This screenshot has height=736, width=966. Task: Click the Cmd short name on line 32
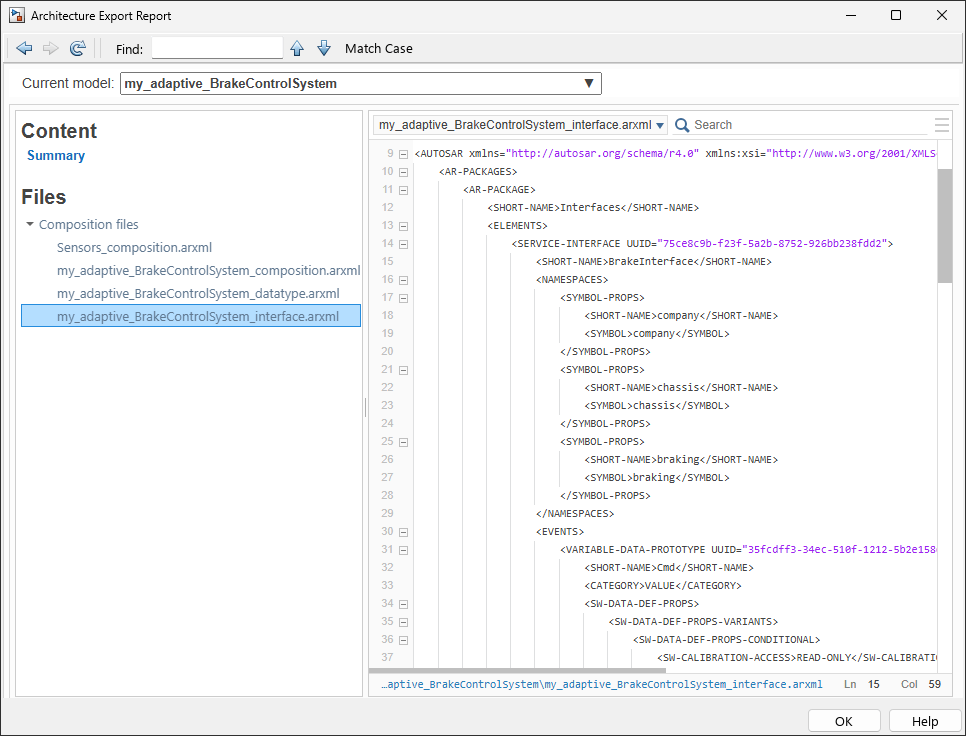(x=666, y=567)
